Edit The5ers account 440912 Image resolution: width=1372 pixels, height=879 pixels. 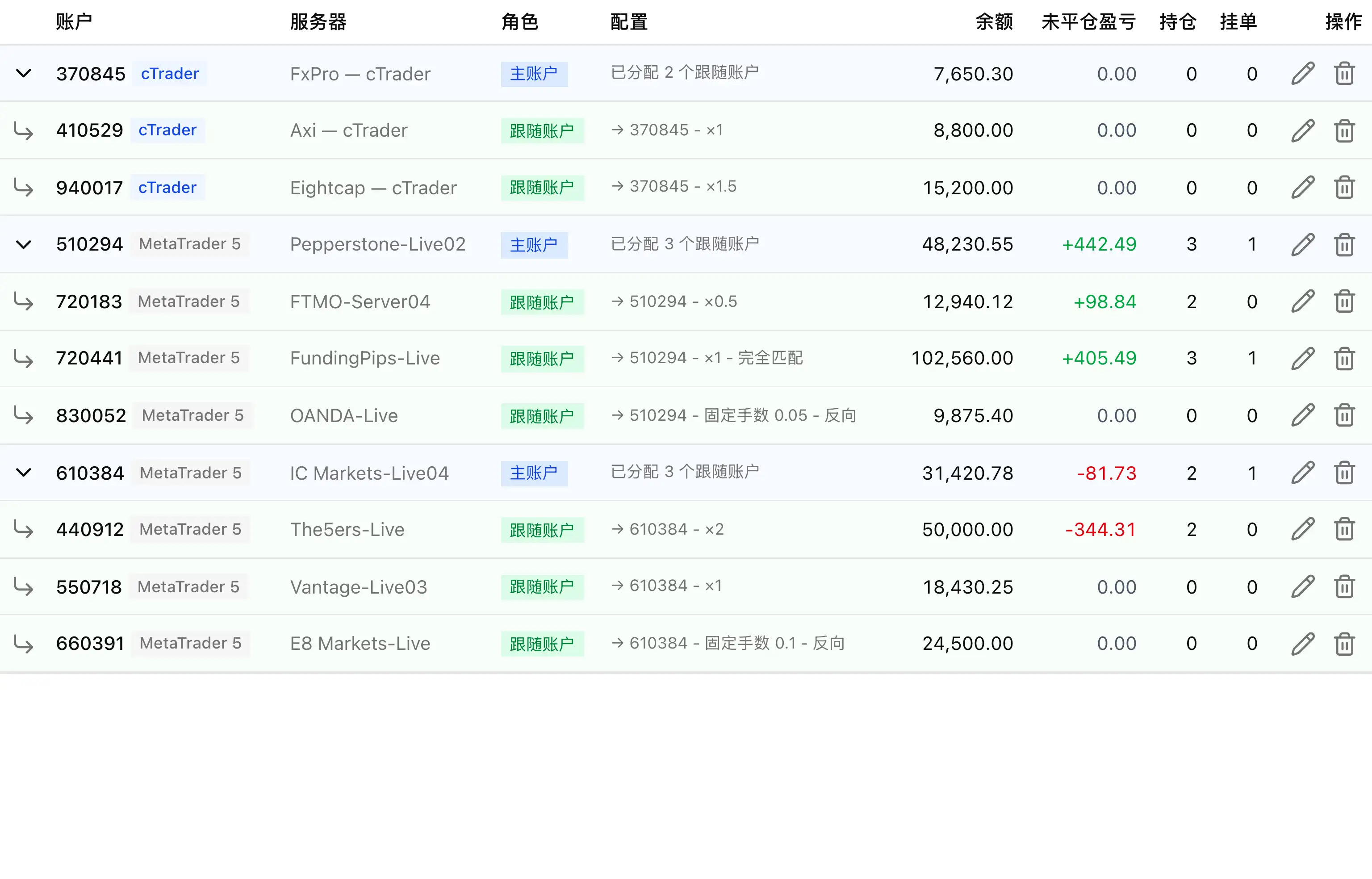1303,529
